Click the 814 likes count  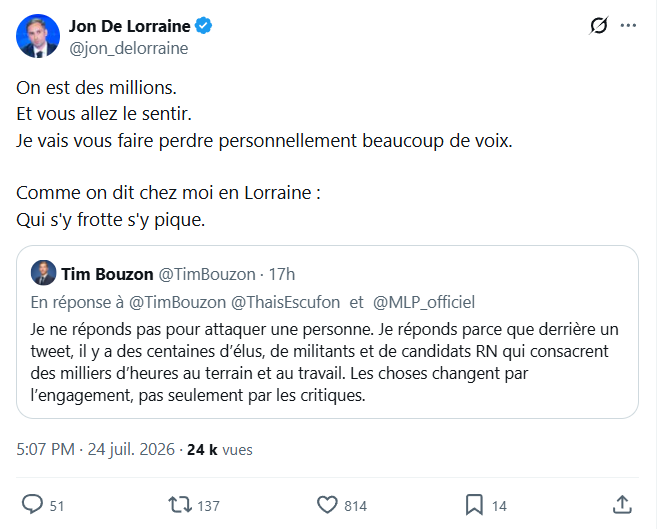[x=355, y=506]
